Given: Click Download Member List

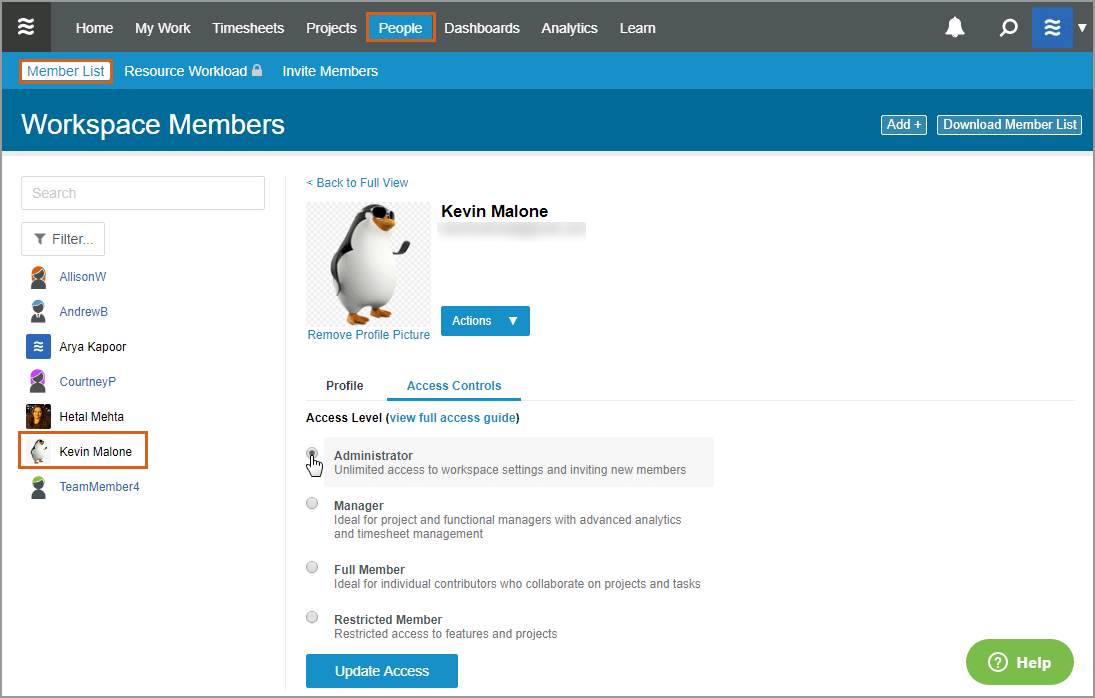Looking at the screenshot, I should [1009, 124].
